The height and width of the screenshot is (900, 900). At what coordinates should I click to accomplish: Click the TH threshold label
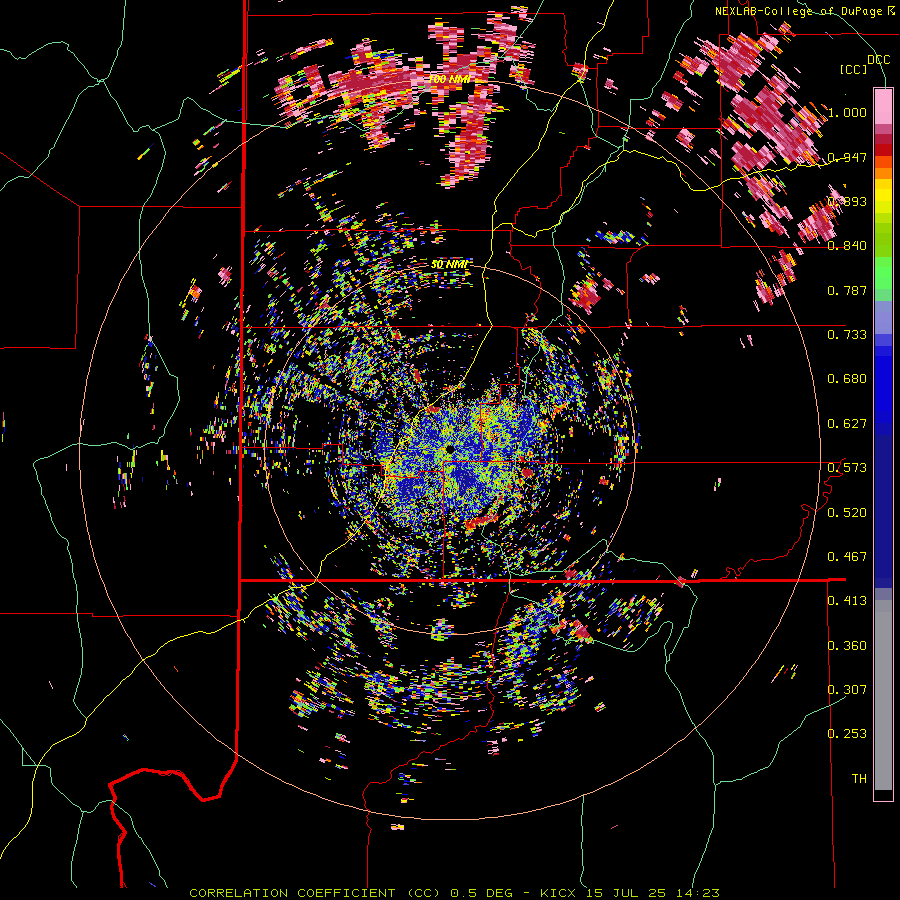coord(859,778)
